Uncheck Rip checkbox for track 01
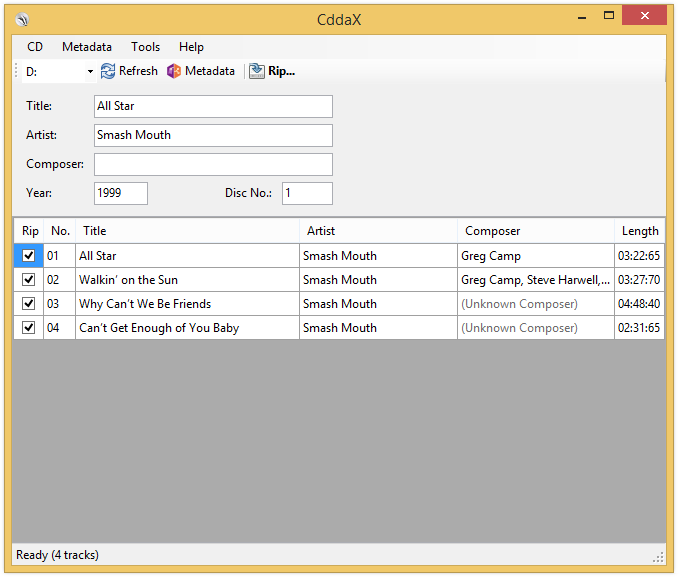 click(29, 256)
